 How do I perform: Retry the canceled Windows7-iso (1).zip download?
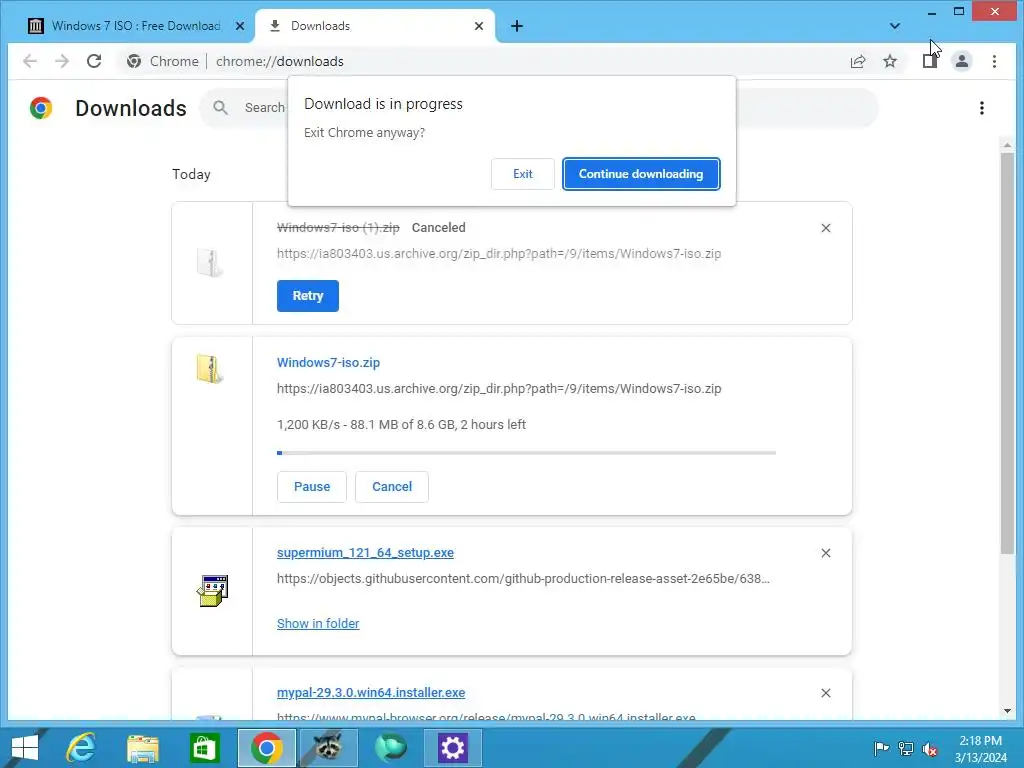[x=308, y=296]
